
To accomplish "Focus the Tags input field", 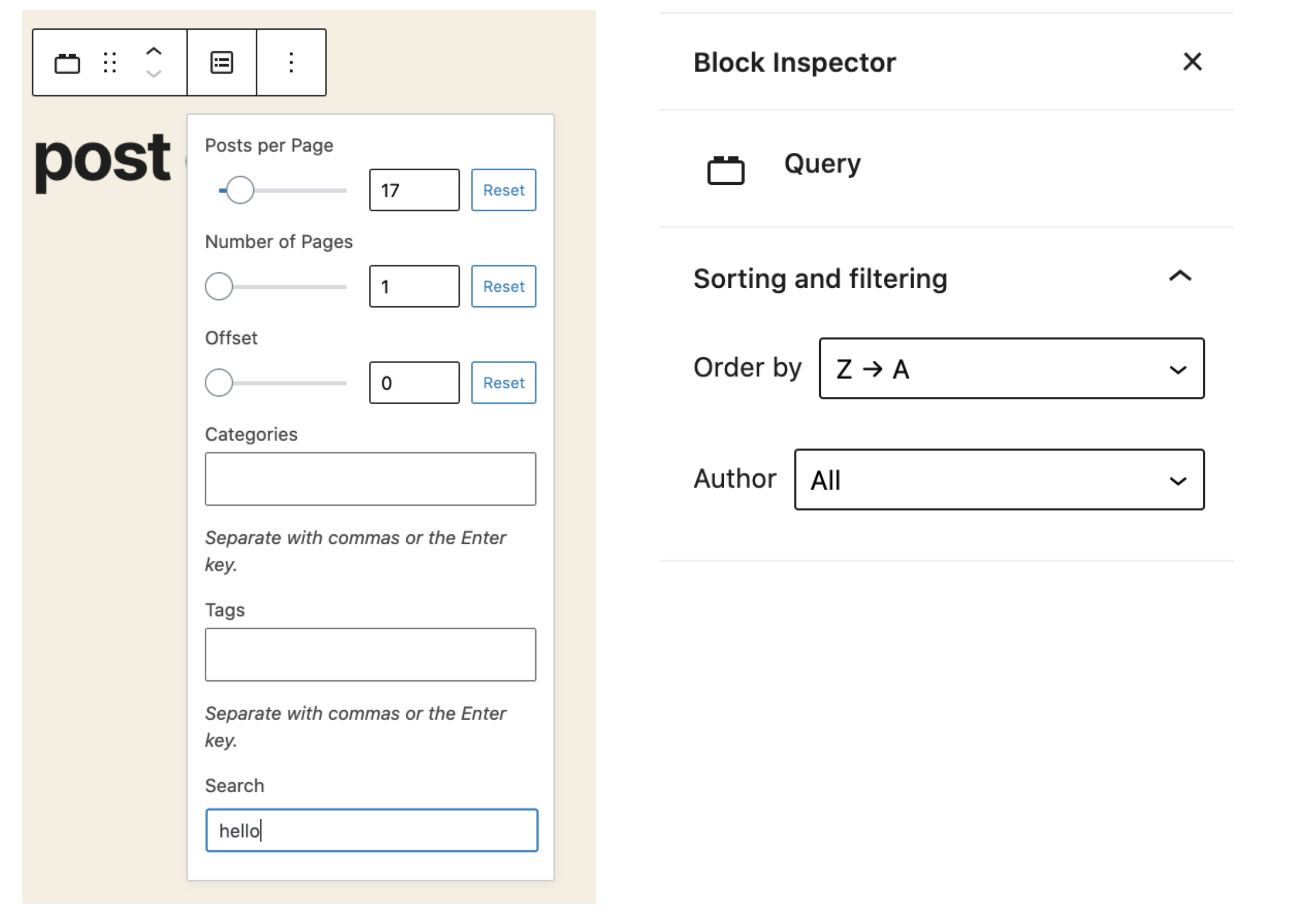I will pyautogui.click(x=370, y=655).
